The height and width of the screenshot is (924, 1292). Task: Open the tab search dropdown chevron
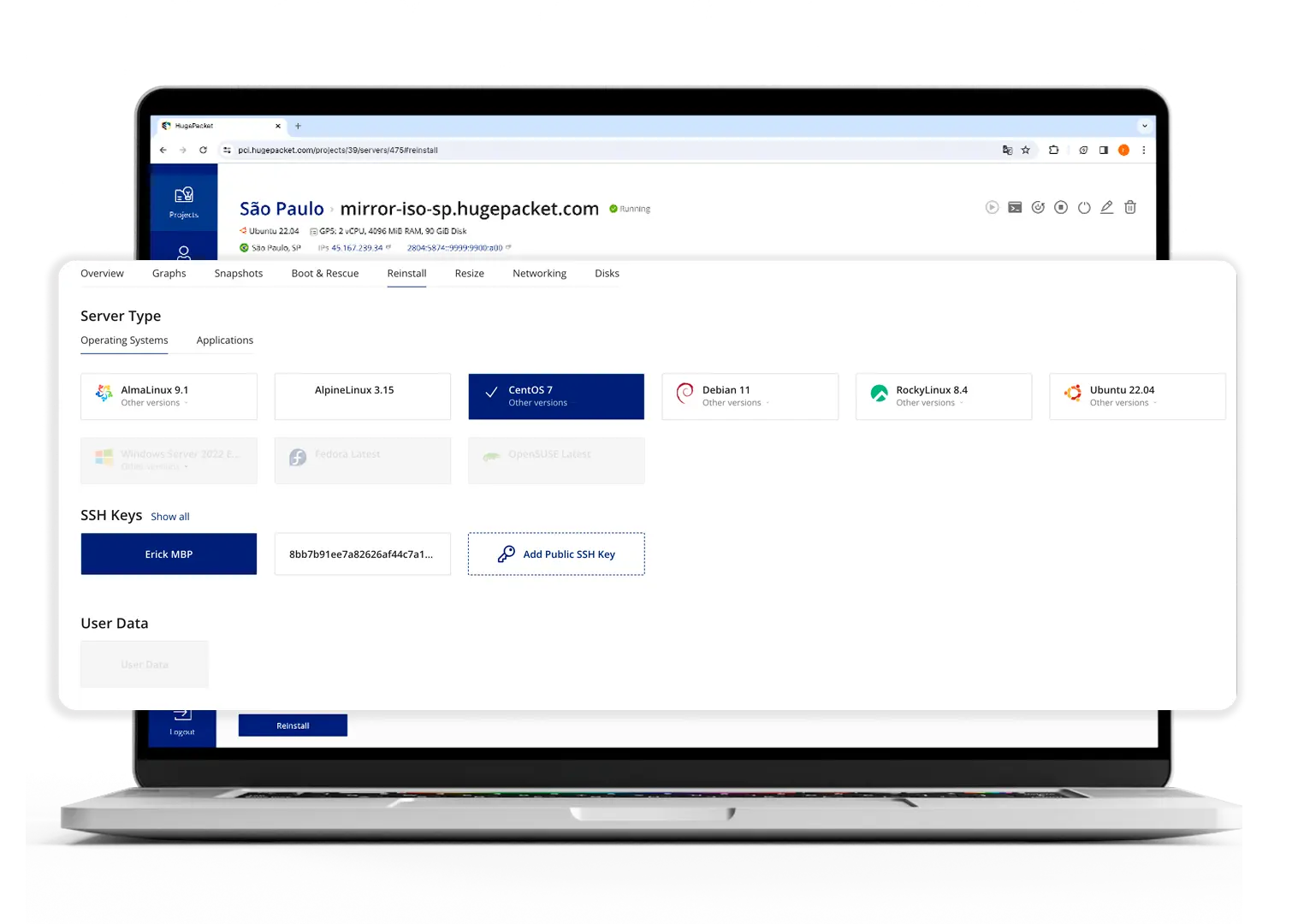tap(1145, 126)
